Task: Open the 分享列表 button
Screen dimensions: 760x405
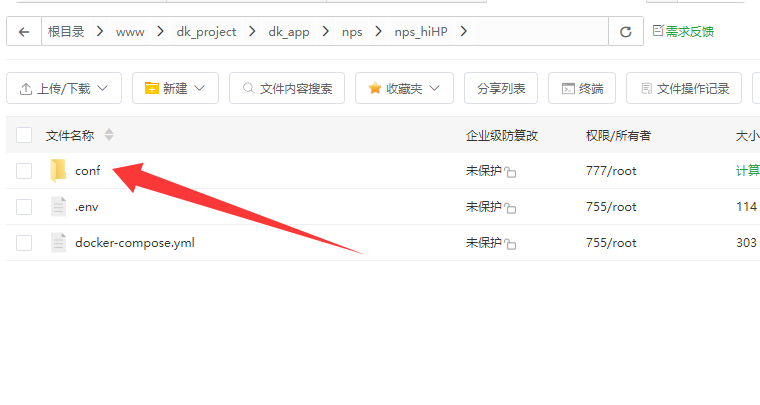Action: (x=501, y=88)
